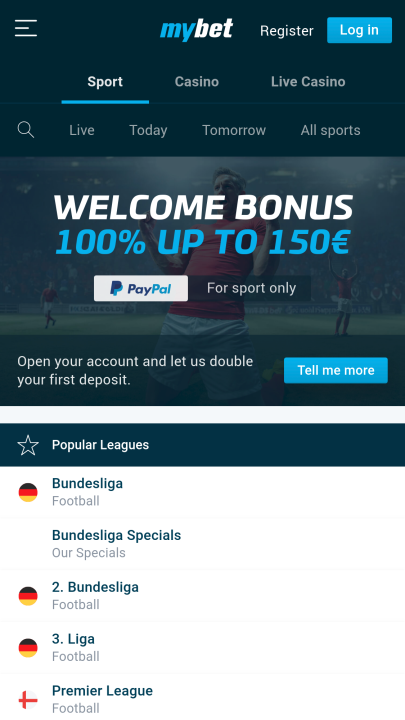Switch to the Casino tab
Screen dimensions: 405x720
pos(197,82)
